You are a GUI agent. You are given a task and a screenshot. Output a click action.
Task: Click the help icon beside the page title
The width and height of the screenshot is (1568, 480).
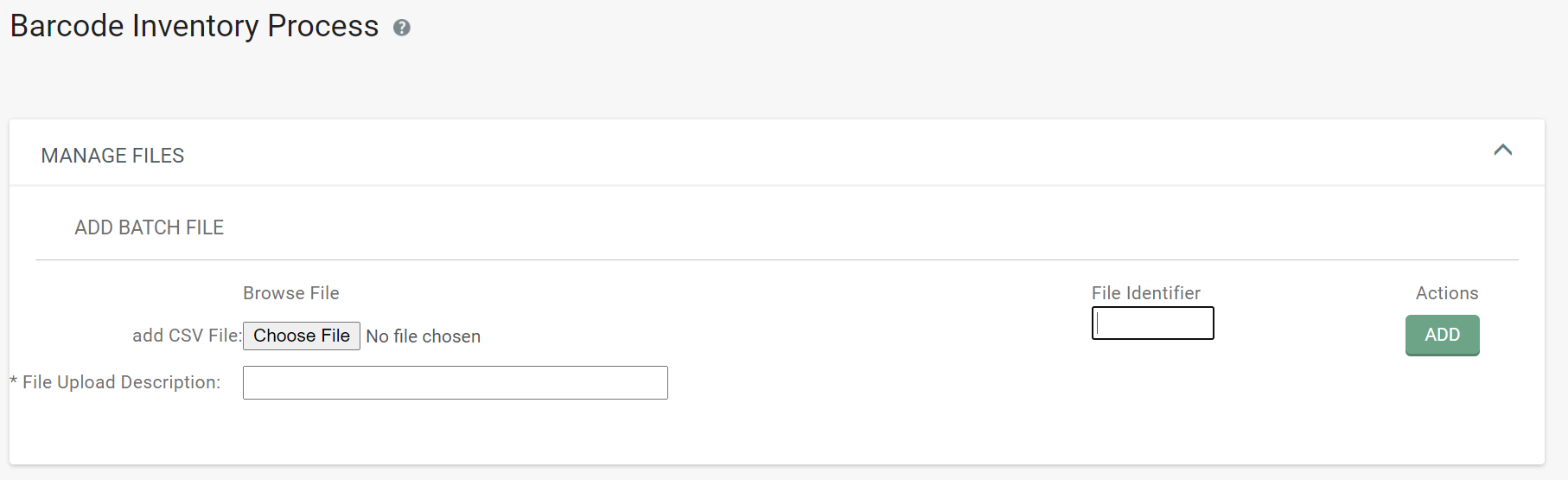401,28
